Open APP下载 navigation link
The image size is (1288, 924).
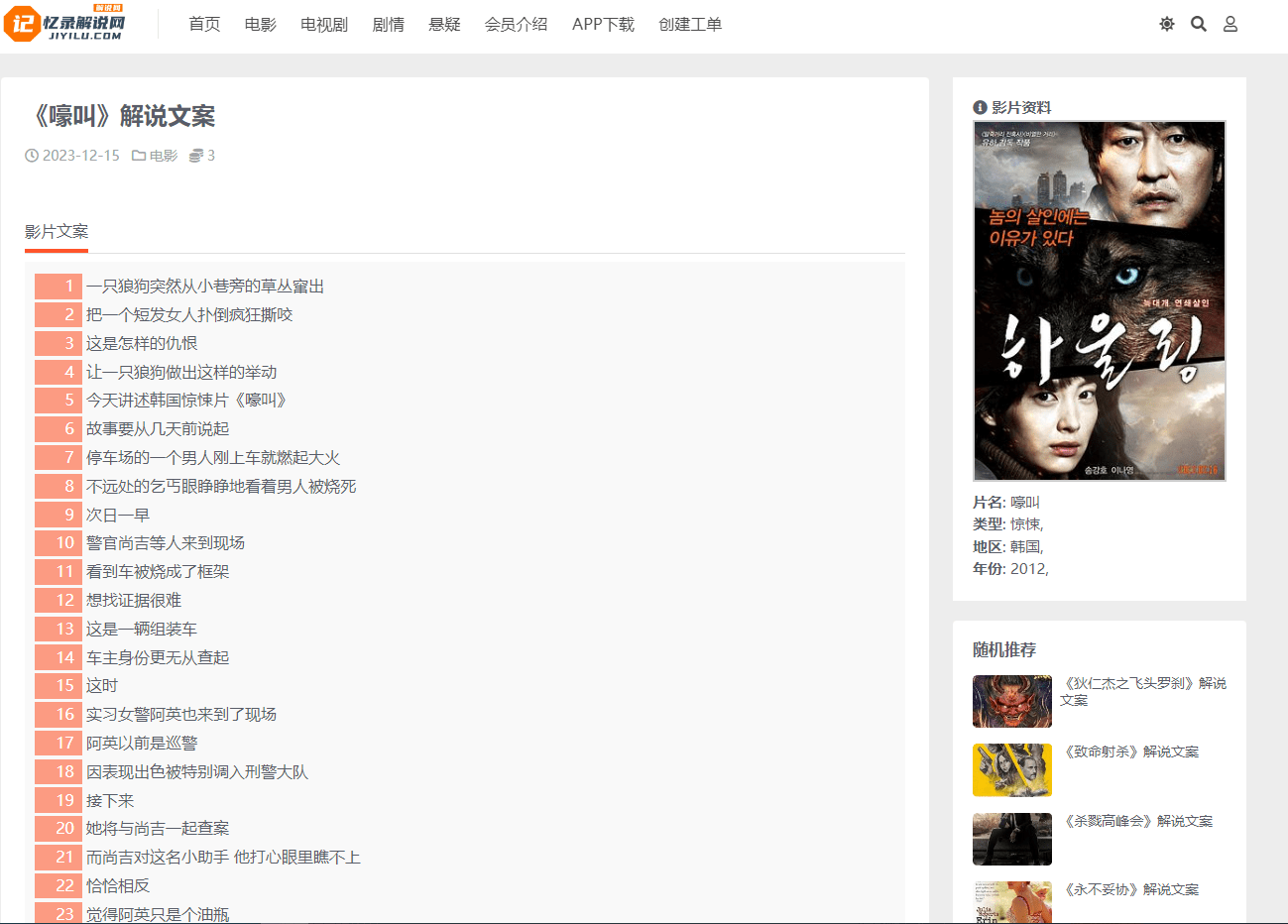point(603,24)
